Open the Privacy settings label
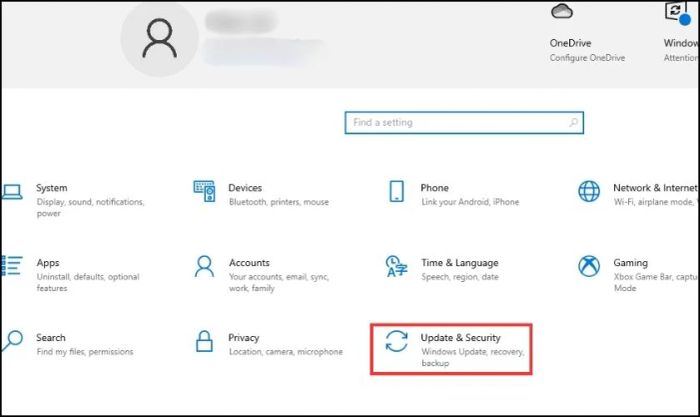Viewport: 700px width, 417px height. (244, 338)
